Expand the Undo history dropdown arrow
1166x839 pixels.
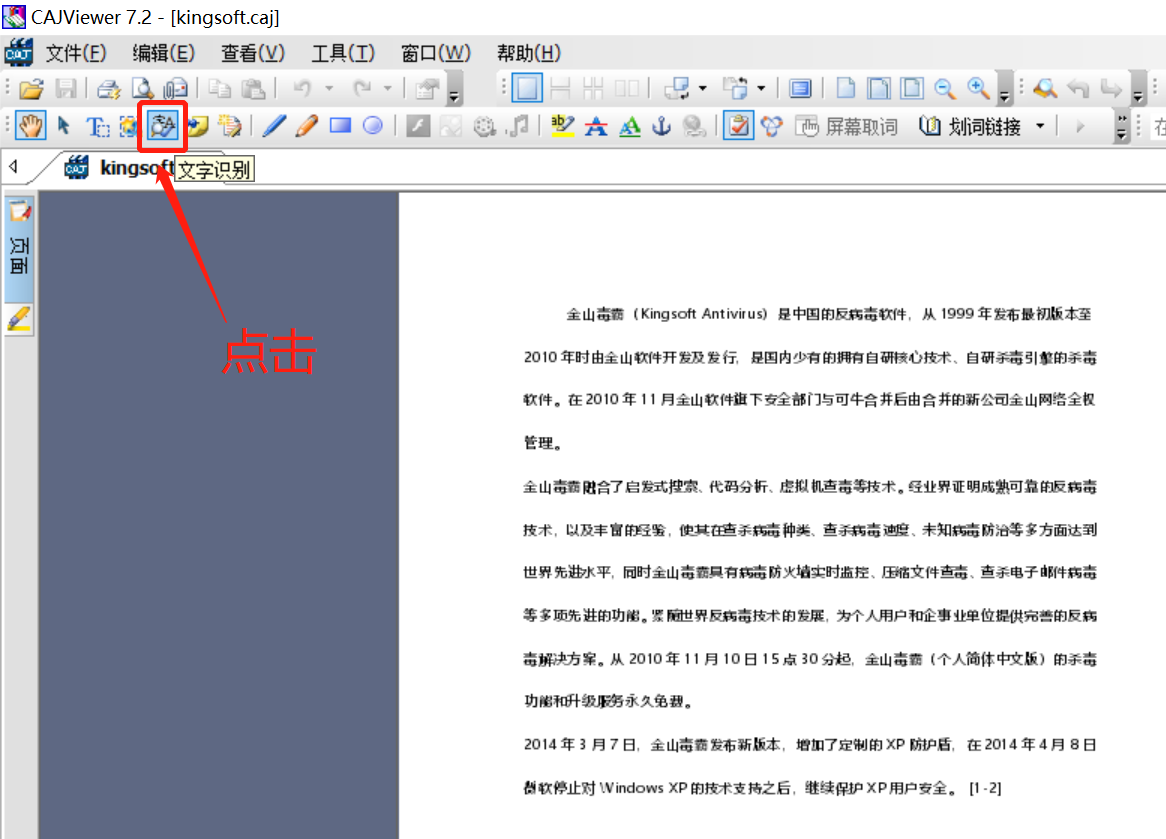[329, 89]
